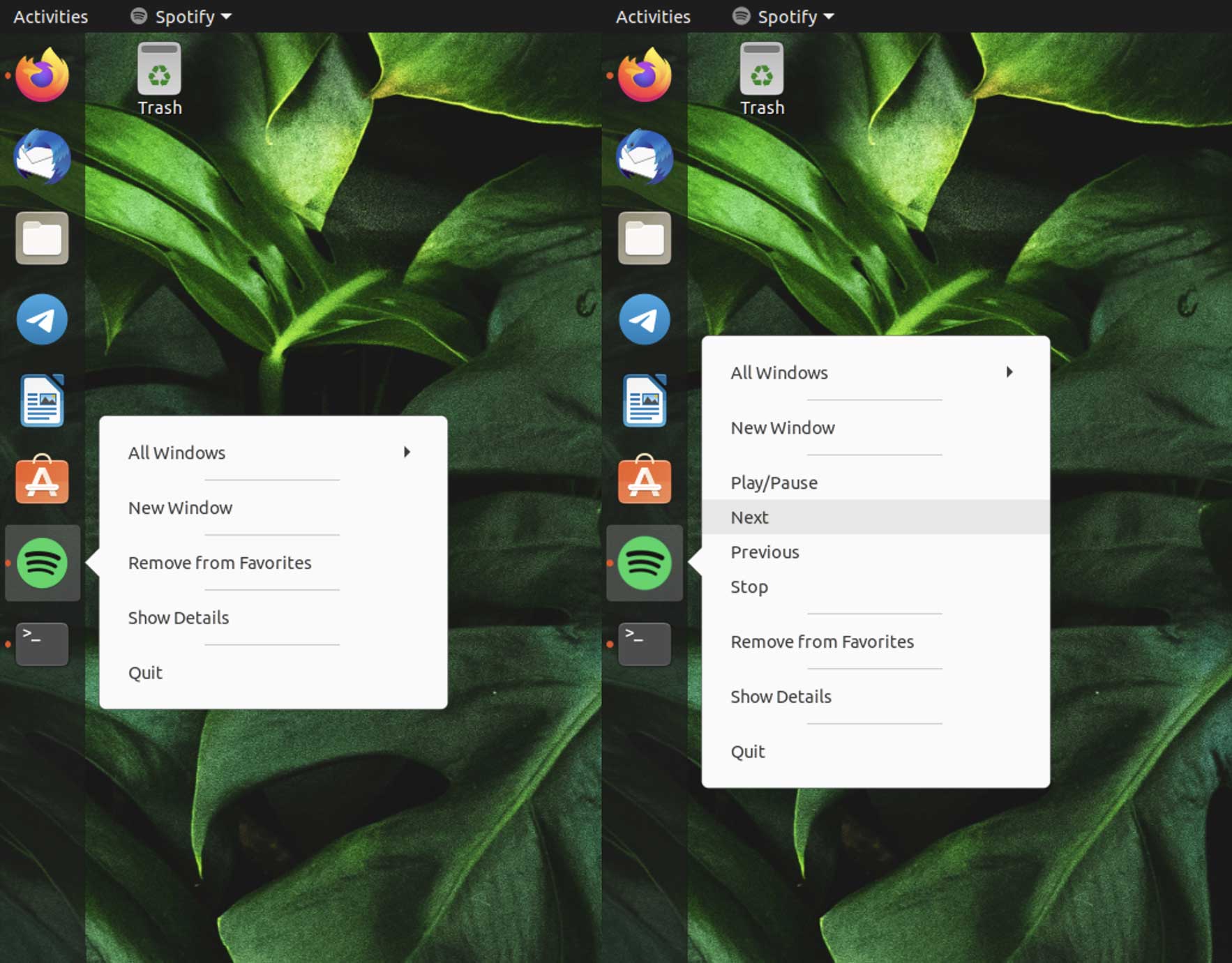Click Spotify icon in right screenshot dock

click(645, 563)
